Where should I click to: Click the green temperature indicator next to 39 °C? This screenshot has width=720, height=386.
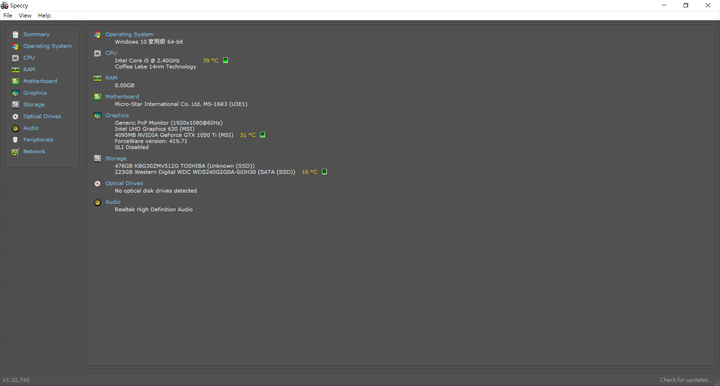(225, 60)
